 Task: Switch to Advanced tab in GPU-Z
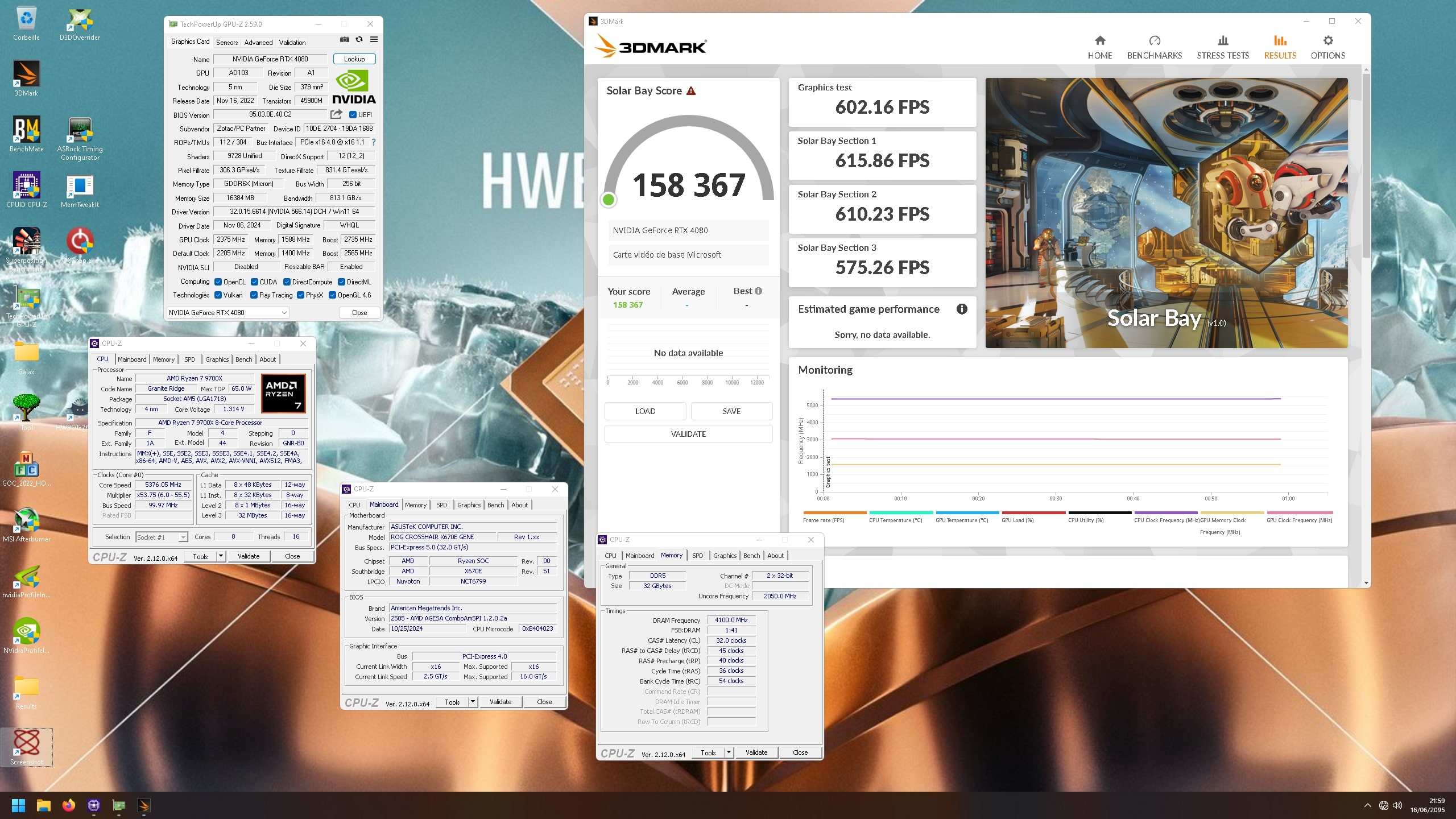[258, 42]
